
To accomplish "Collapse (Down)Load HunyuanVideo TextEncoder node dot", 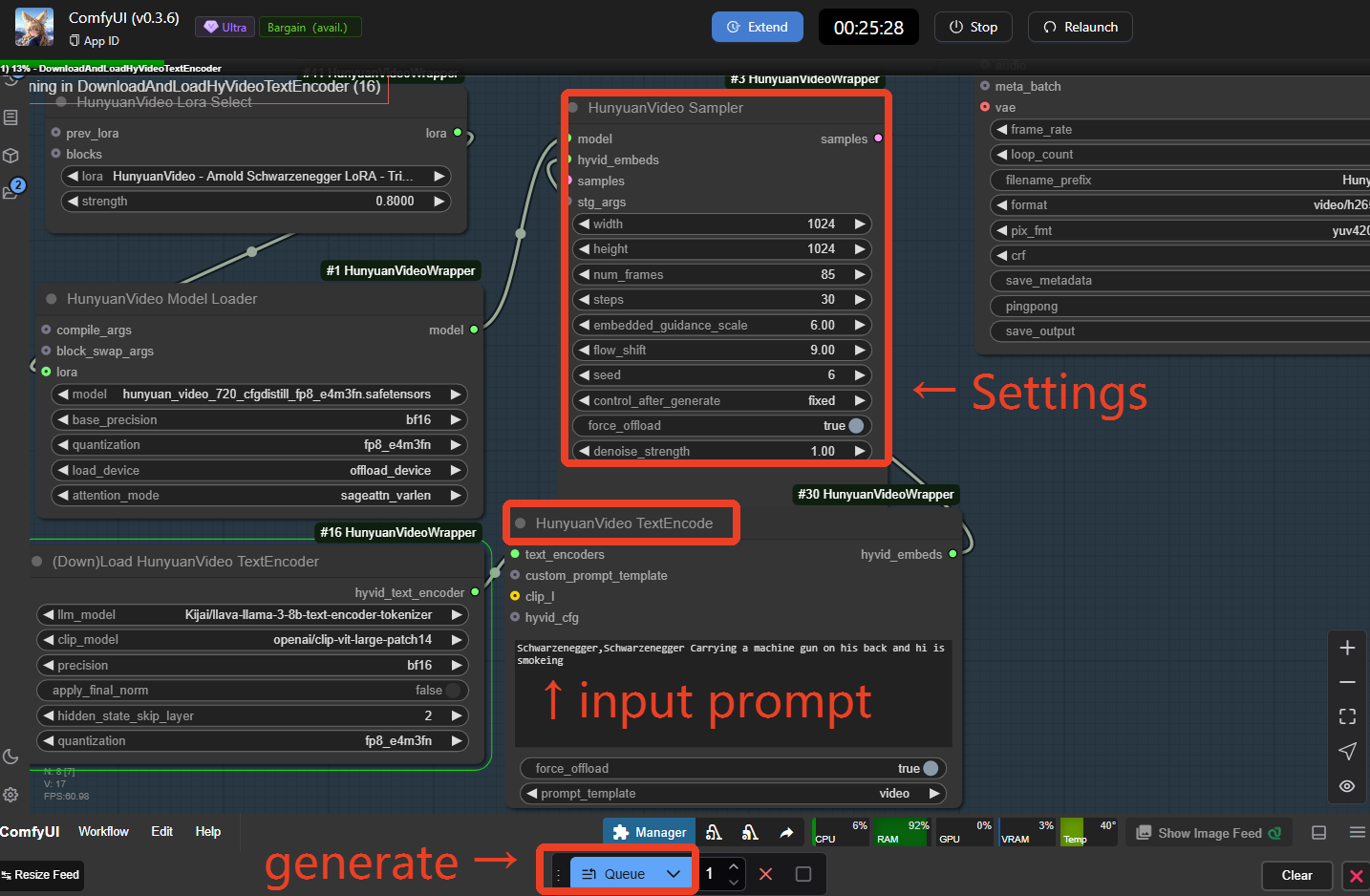I will pyautogui.click(x=37, y=562).
